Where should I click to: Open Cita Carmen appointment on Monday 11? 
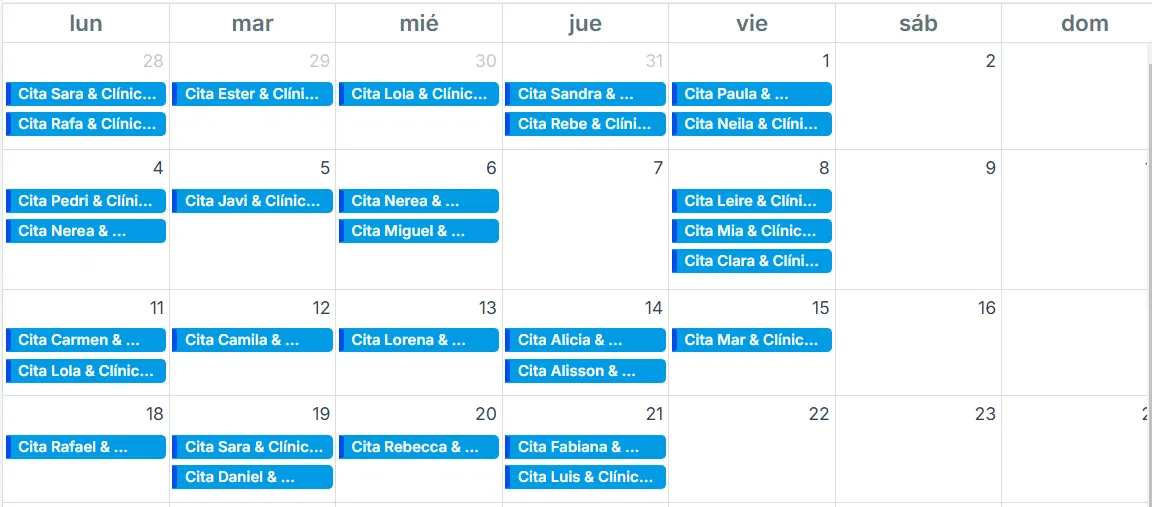coord(86,340)
